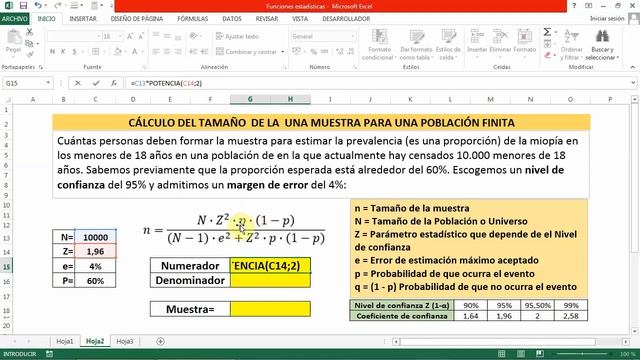
Task: Click Iniciar sesión link
Action: (x=607, y=19)
